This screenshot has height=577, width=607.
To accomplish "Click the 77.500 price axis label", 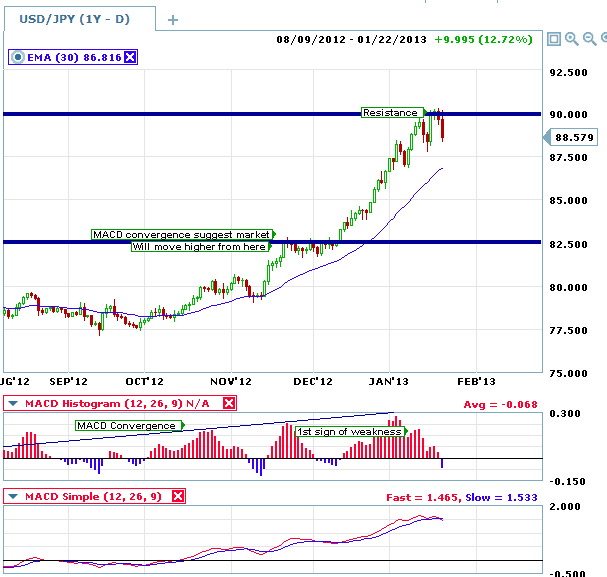I will (x=568, y=331).
